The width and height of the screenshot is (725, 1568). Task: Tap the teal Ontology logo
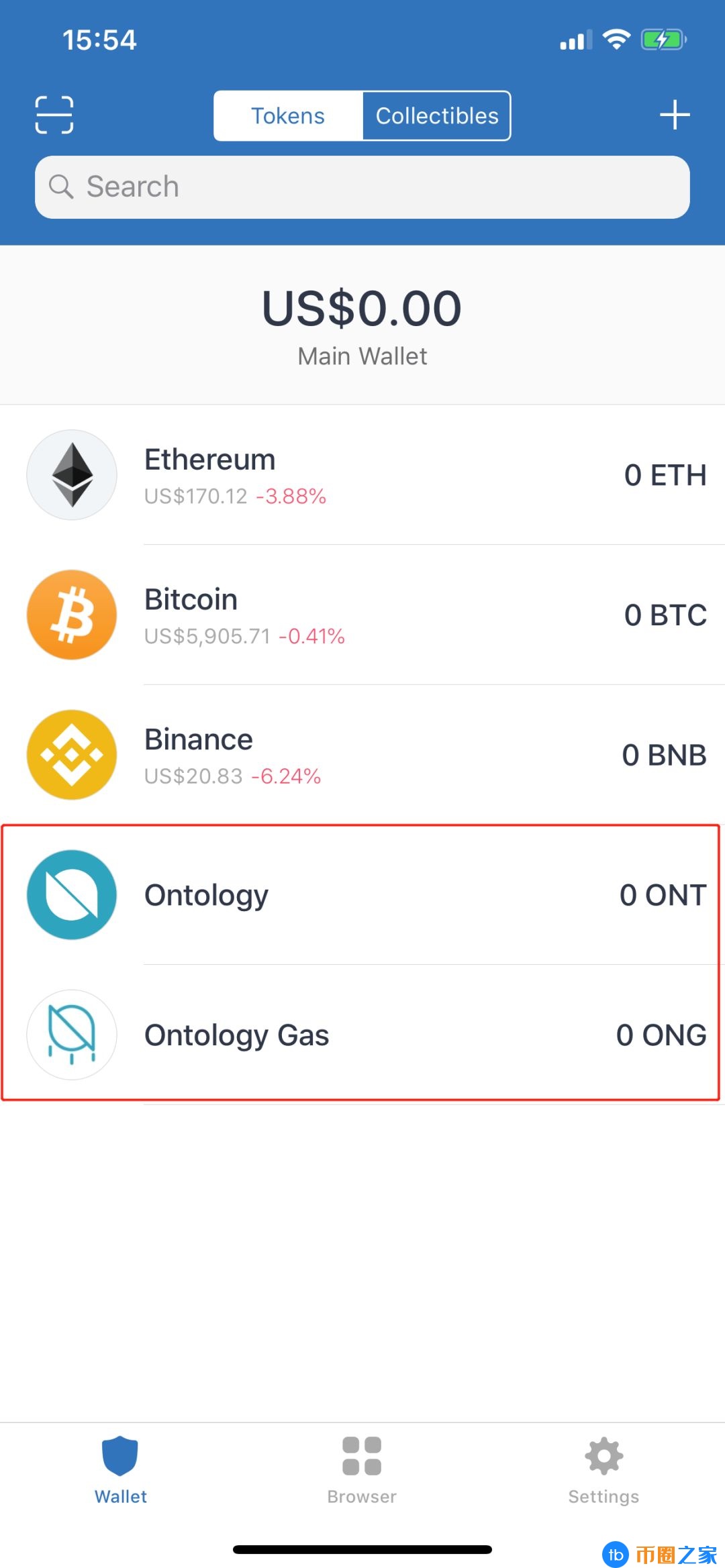(72, 894)
